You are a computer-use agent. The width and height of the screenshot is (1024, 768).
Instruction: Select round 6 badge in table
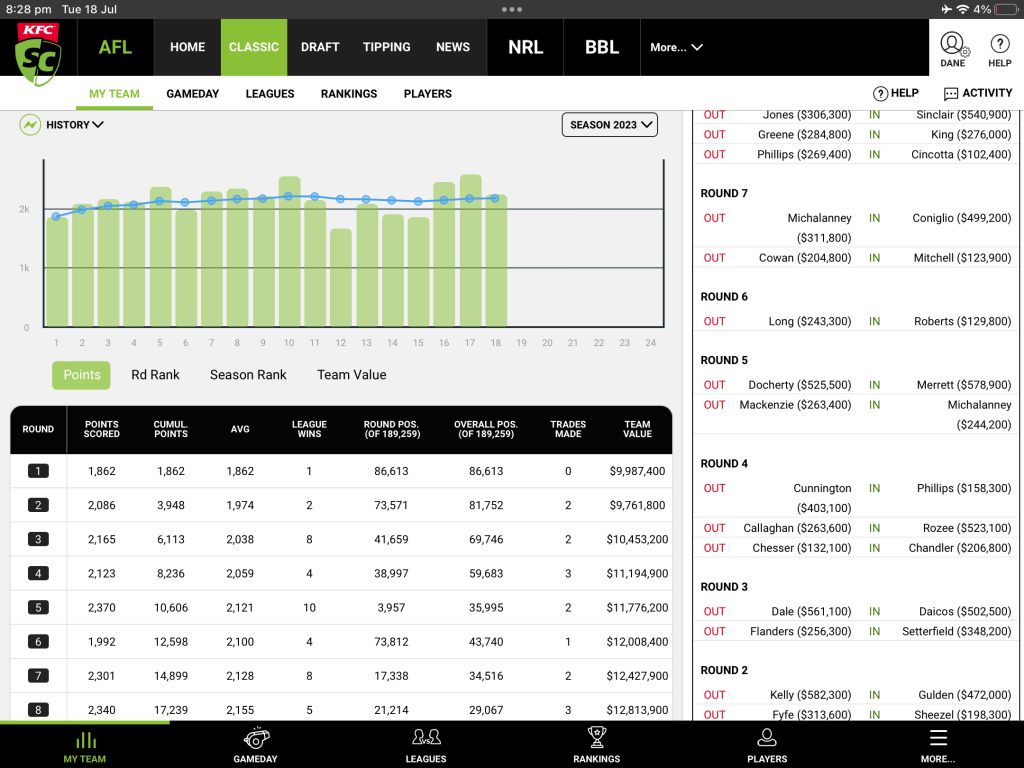[38, 641]
